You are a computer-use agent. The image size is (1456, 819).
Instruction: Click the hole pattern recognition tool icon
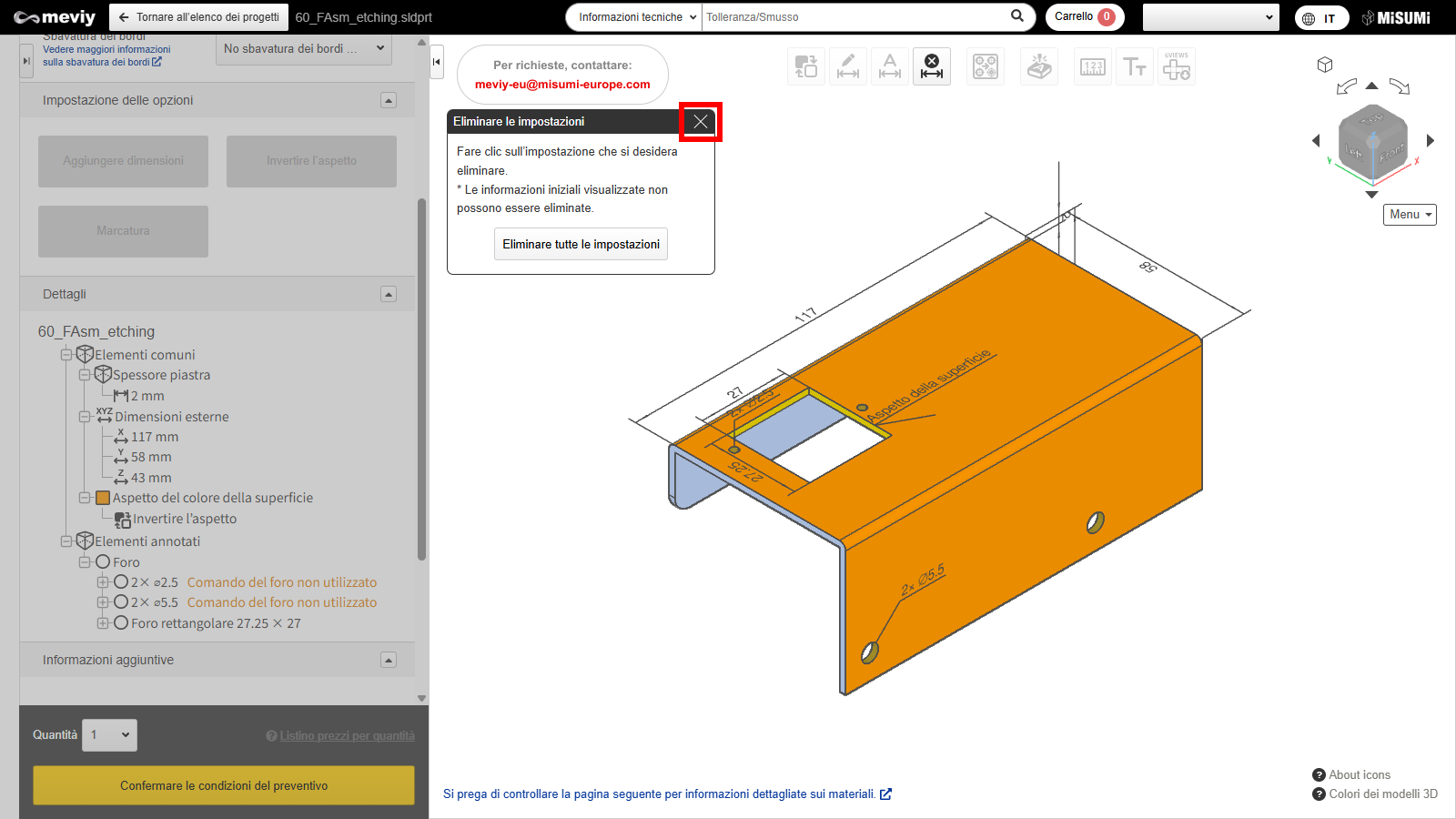click(986, 66)
